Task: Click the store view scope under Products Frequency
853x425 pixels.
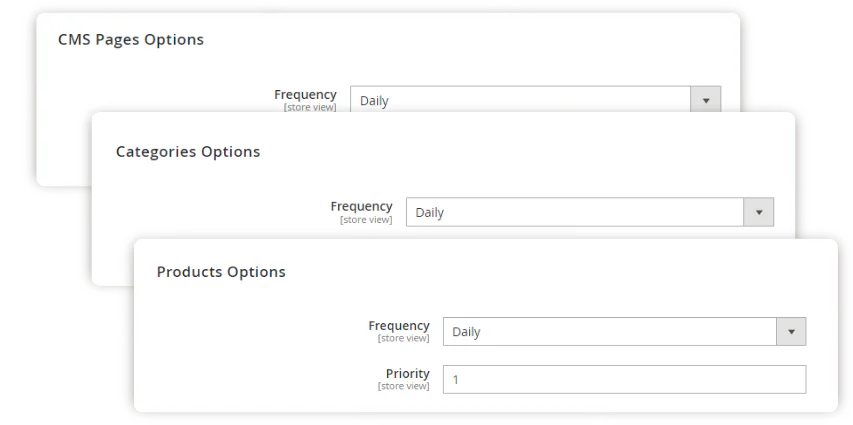Action: coord(403,338)
